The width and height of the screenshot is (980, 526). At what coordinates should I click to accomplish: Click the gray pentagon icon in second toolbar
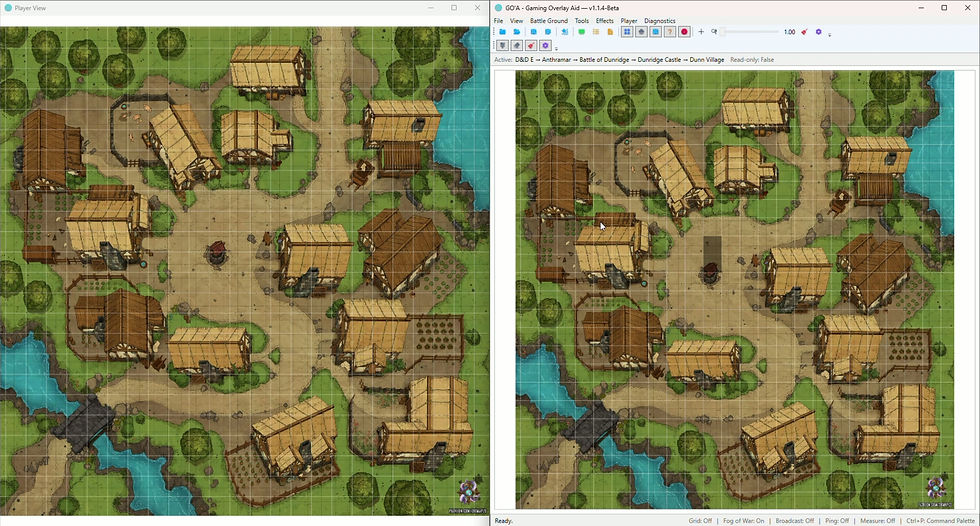coord(517,46)
